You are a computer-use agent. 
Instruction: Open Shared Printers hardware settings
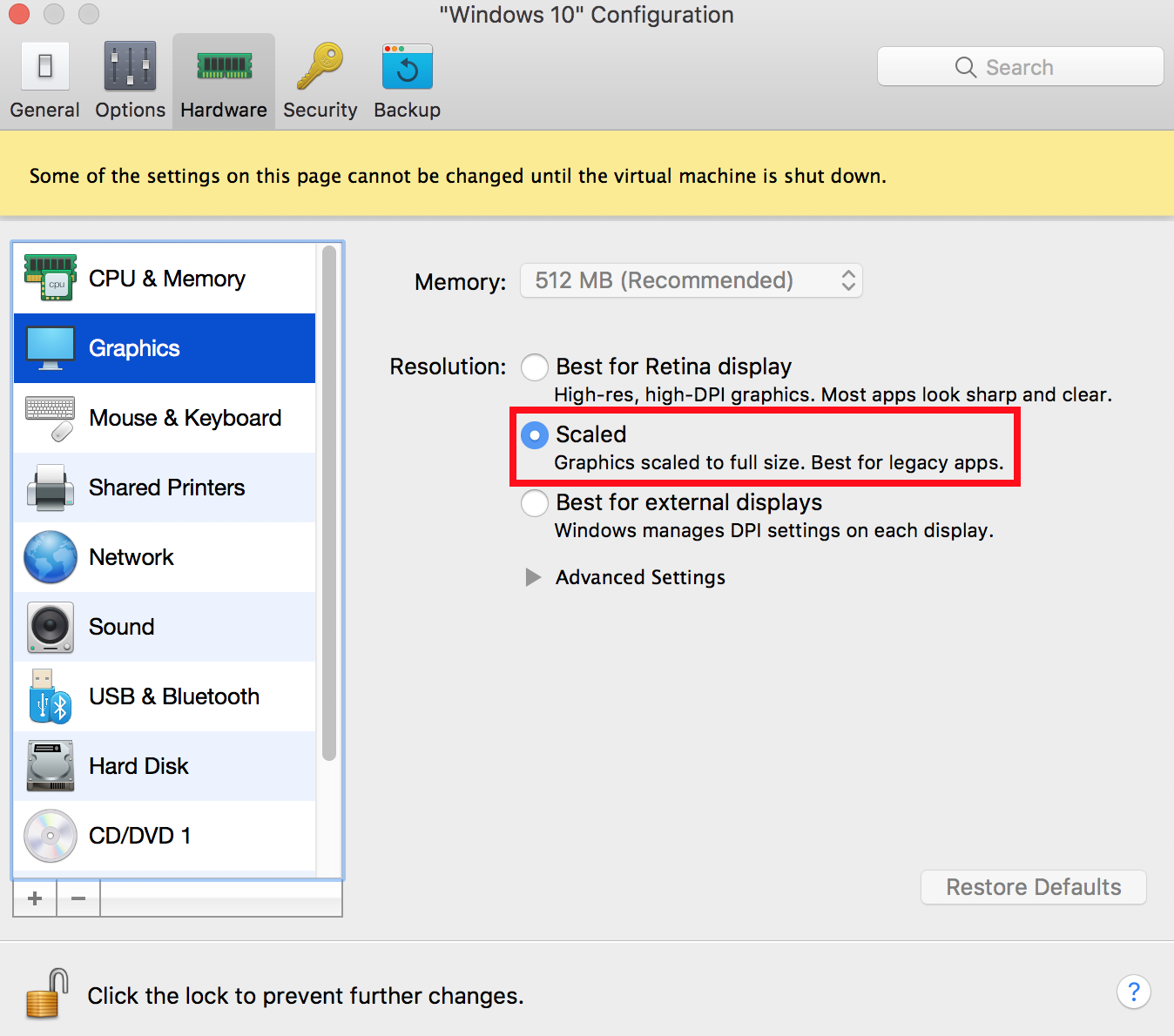165,488
